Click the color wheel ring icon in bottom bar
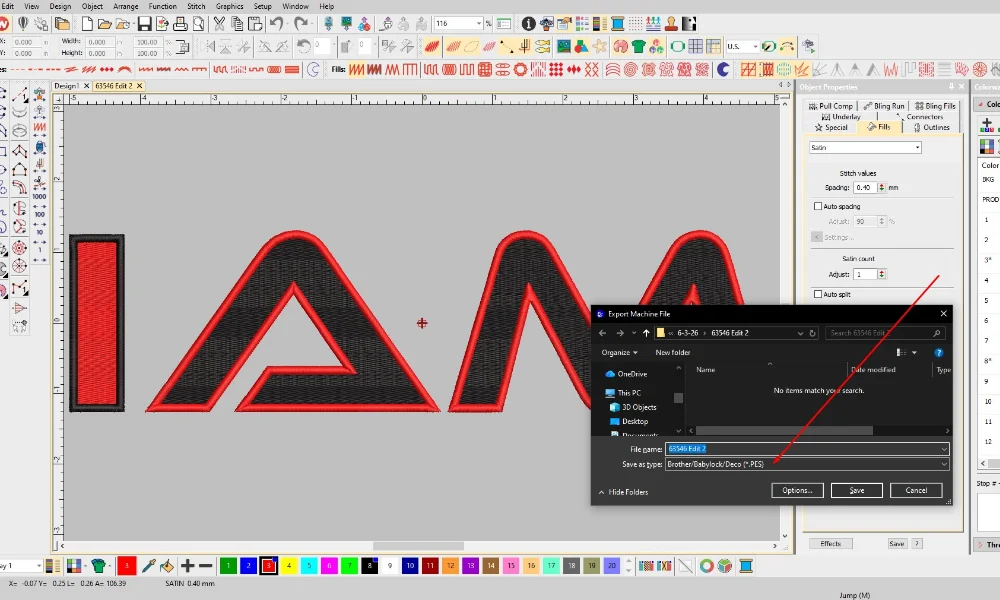1000x600 pixels. pos(706,566)
